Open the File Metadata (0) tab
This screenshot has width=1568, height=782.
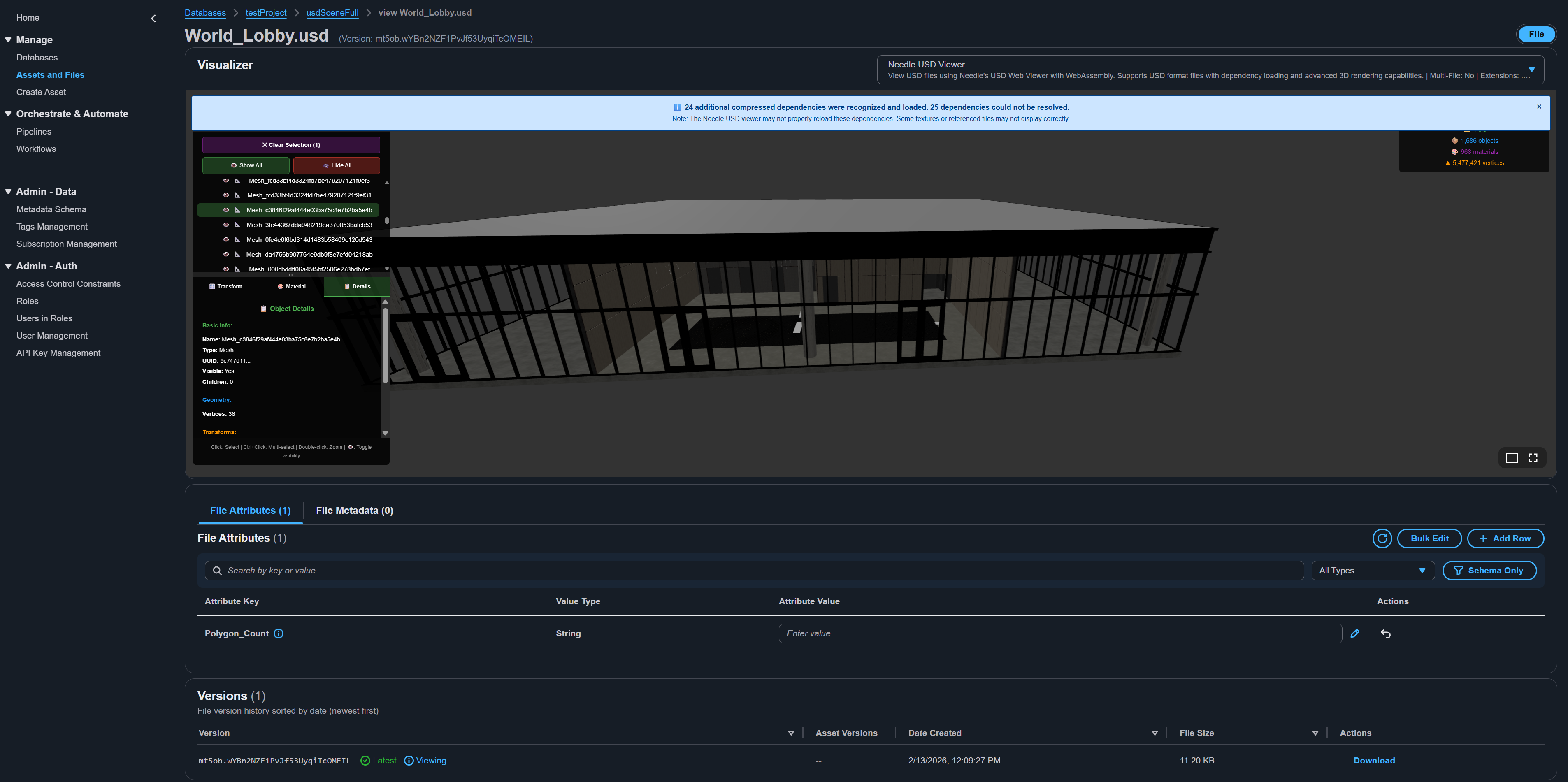pyautogui.click(x=354, y=511)
